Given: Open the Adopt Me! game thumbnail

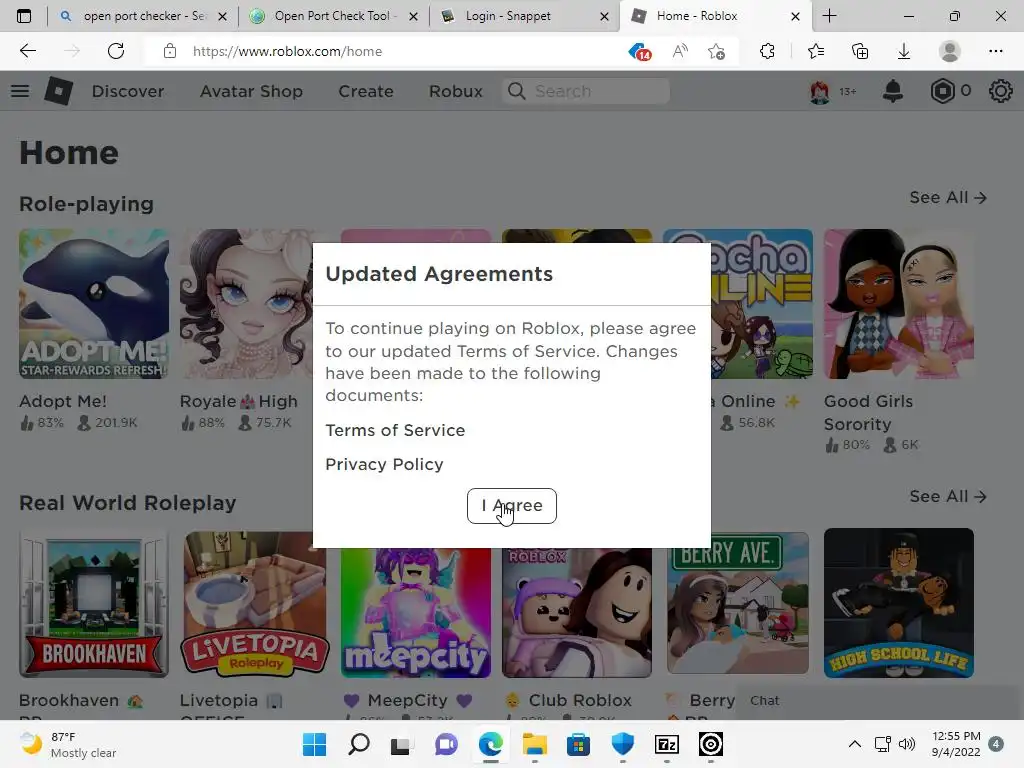Looking at the screenshot, I should 94,304.
